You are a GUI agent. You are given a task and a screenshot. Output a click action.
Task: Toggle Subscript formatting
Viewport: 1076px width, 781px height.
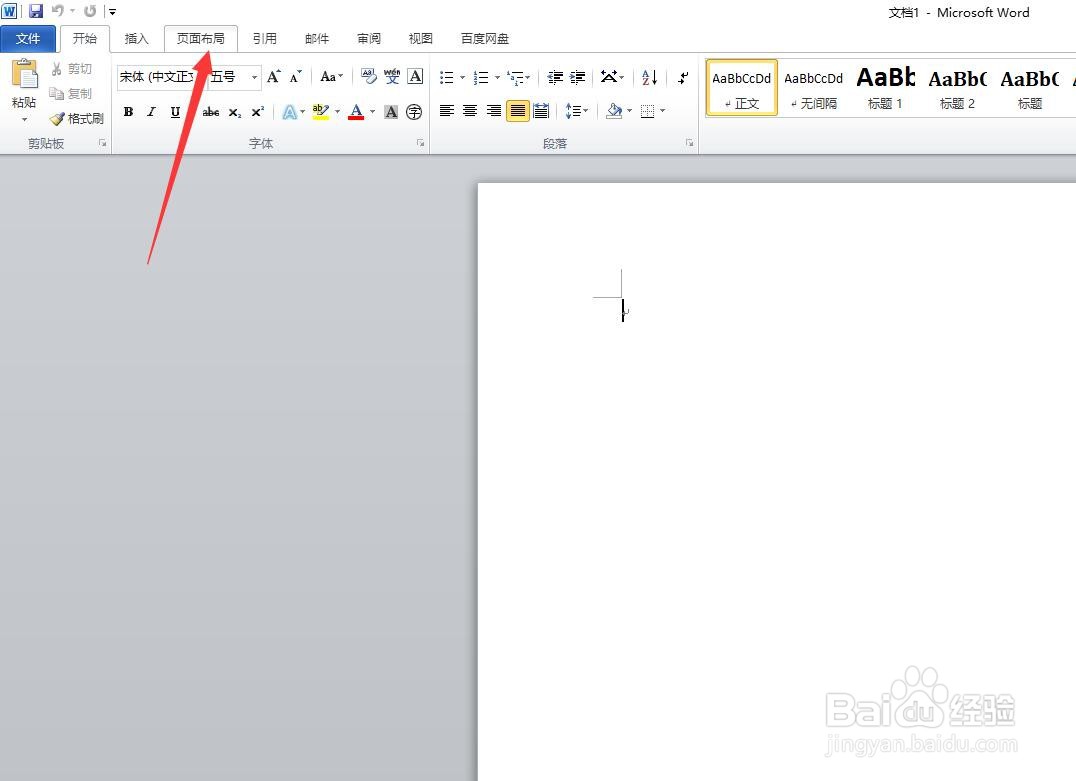pyautogui.click(x=235, y=112)
